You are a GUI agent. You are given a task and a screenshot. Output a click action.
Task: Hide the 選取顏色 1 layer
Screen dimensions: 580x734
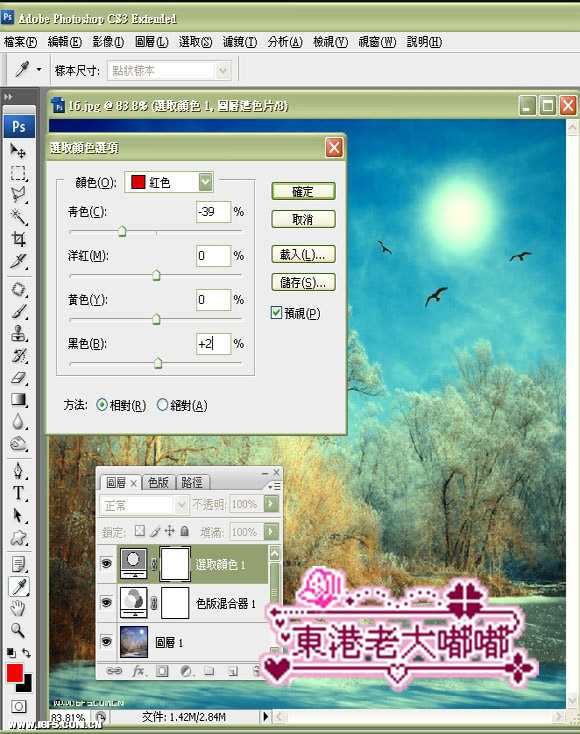107,564
